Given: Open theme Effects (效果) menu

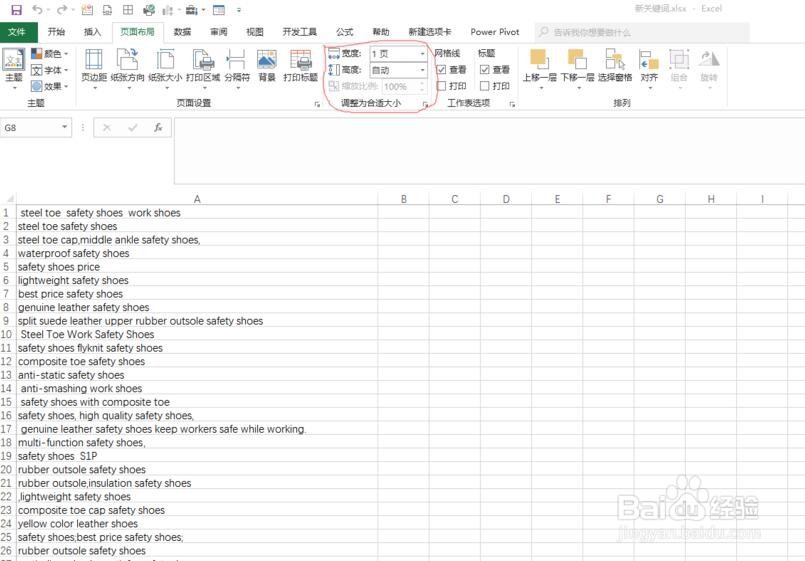Looking at the screenshot, I should (x=49, y=86).
